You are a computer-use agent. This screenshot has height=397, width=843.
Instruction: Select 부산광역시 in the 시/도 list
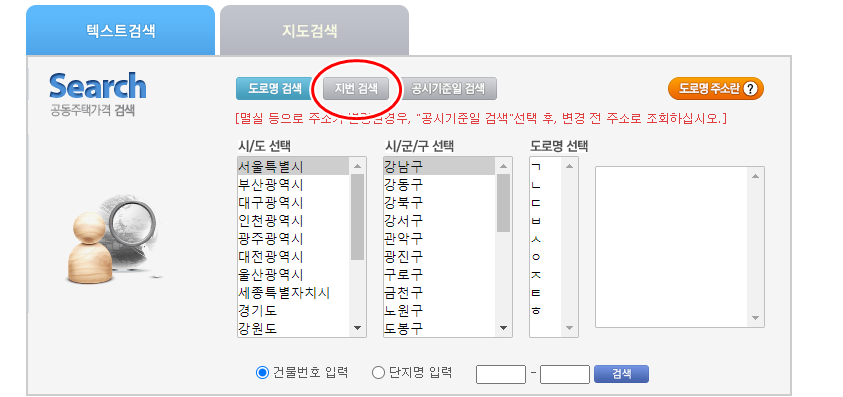[294, 185]
